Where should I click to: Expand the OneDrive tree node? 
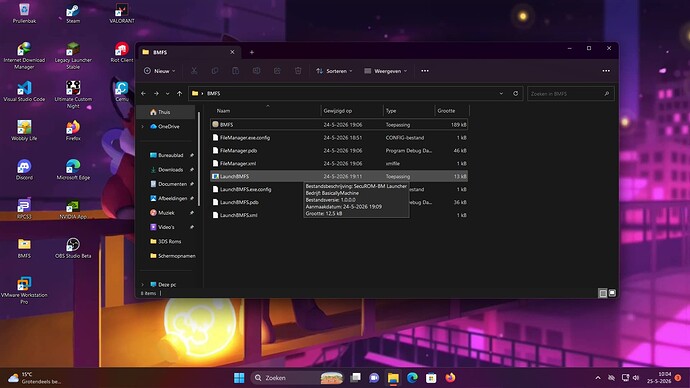143,126
